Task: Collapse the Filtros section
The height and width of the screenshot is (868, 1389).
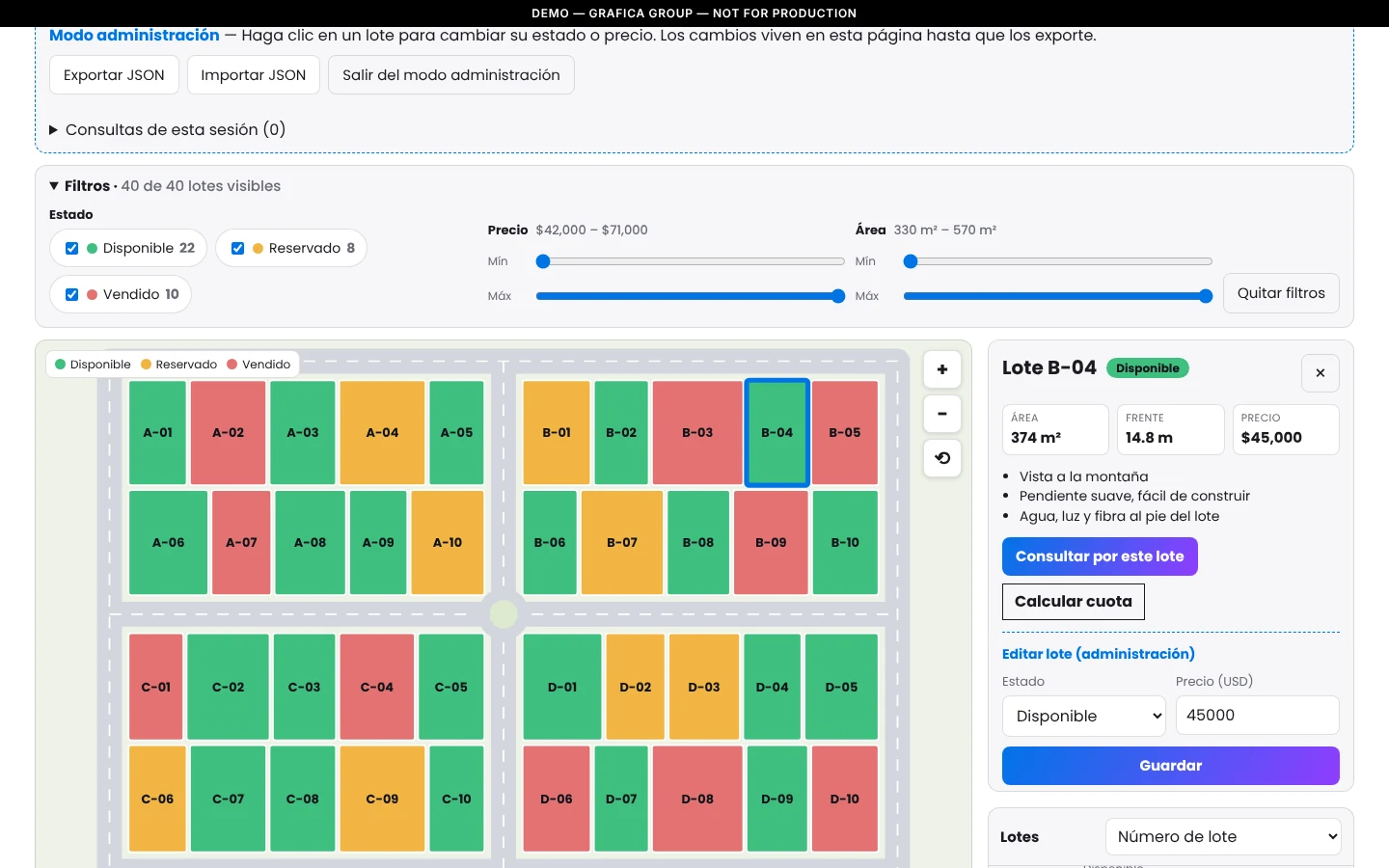Action: coord(165,186)
